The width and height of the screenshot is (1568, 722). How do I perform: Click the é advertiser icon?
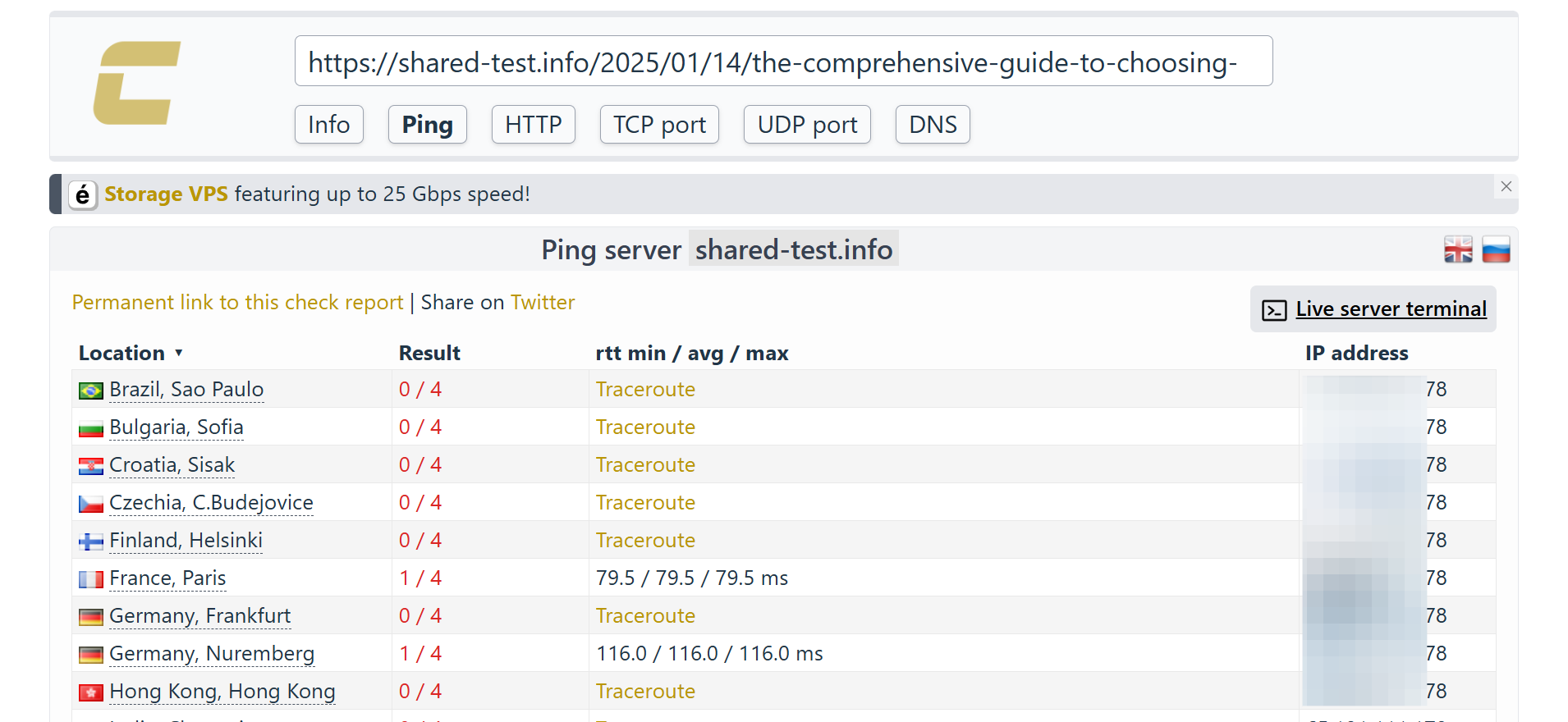pyautogui.click(x=83, y=194)
